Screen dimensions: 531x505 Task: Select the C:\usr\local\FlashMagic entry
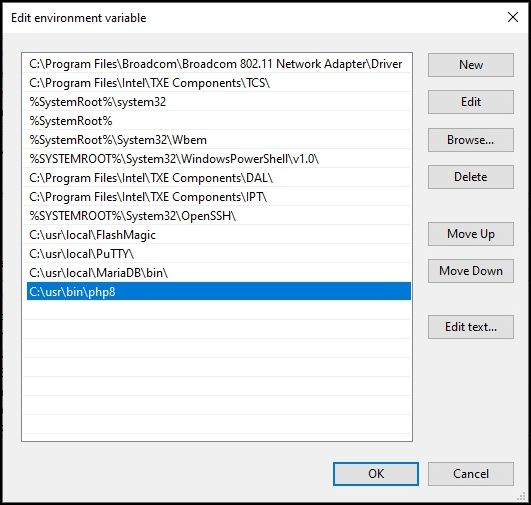point(219,235)
